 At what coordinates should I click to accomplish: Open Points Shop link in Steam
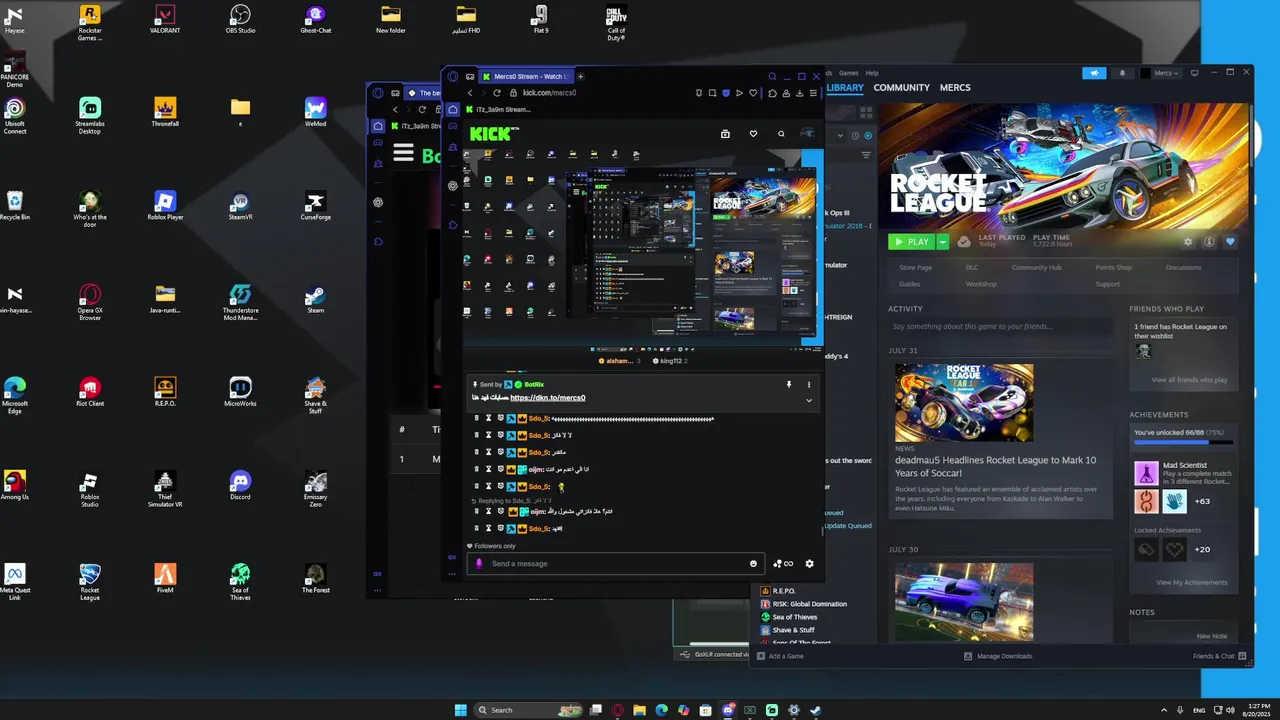(1113, 268)
